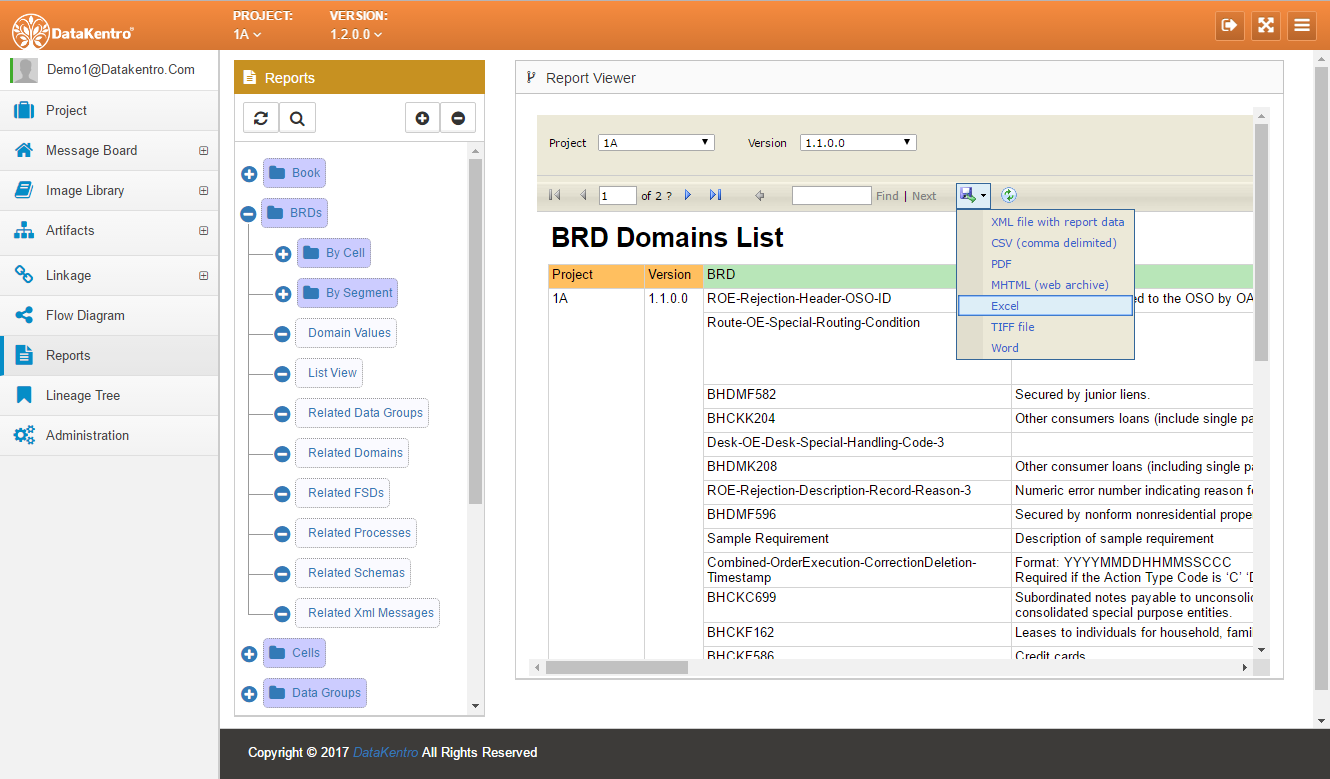1330x779 pixels.
Task: Click the export save icon
Action: (973, 195)
